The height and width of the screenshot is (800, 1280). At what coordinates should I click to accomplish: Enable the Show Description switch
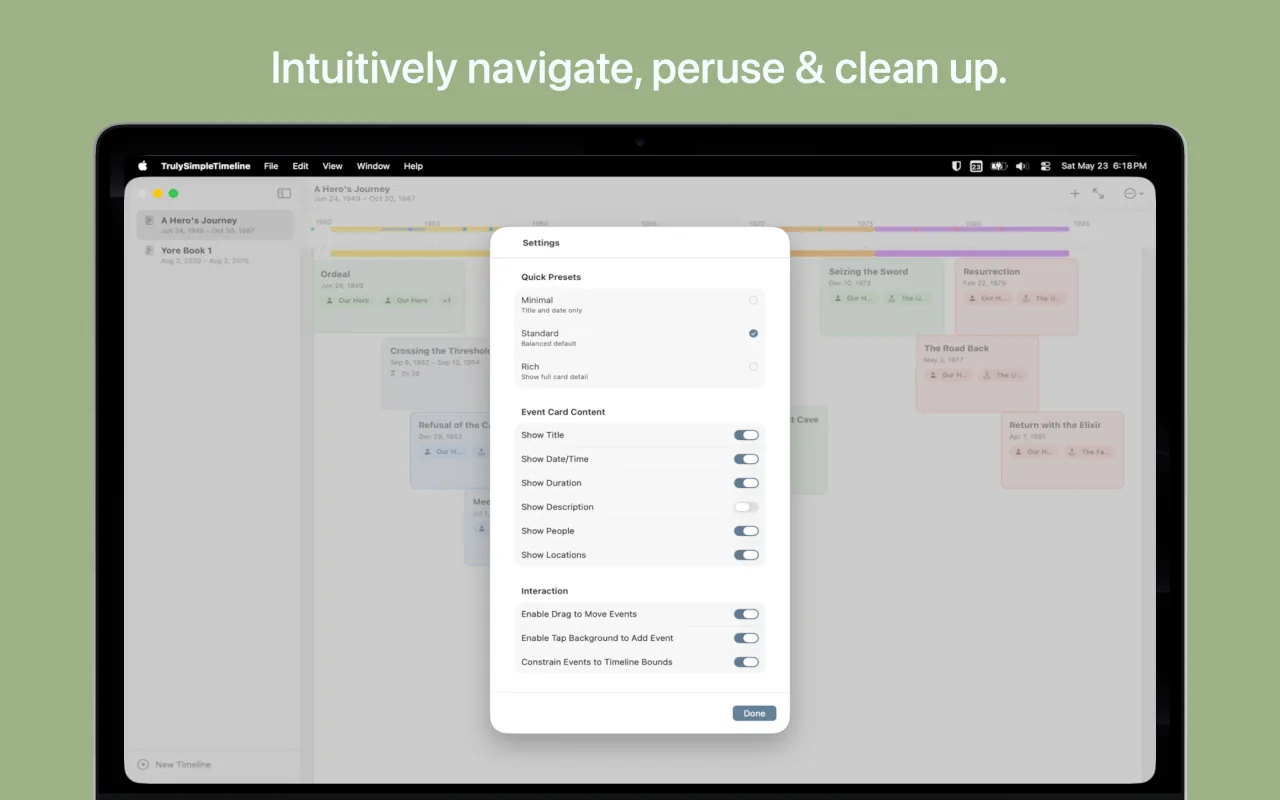tap(746, 507)
